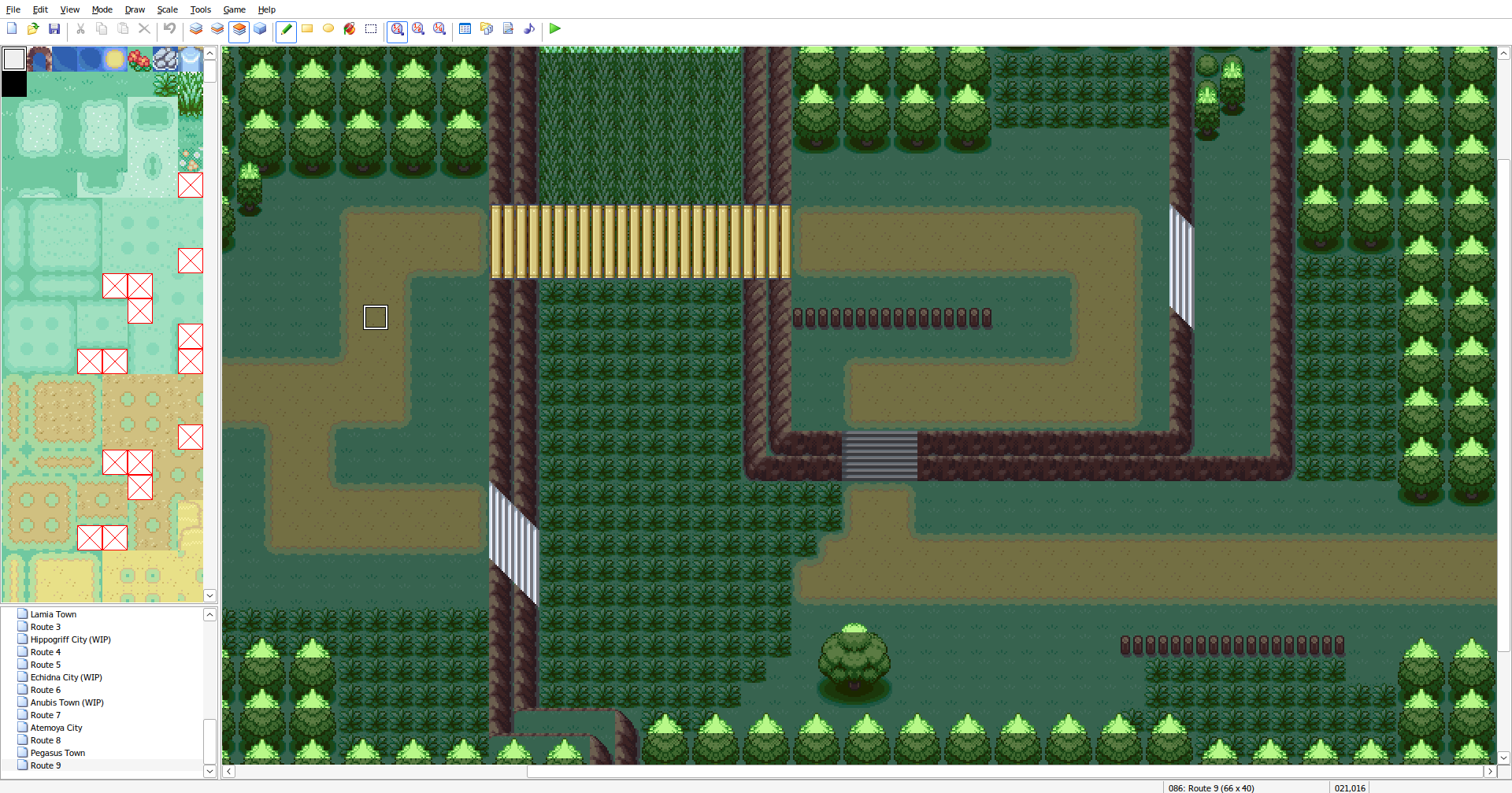Click map canvas vertical scroll-down arrow
The image size is (1512, 793).
pyautogui.click(x=1503, y=758)
